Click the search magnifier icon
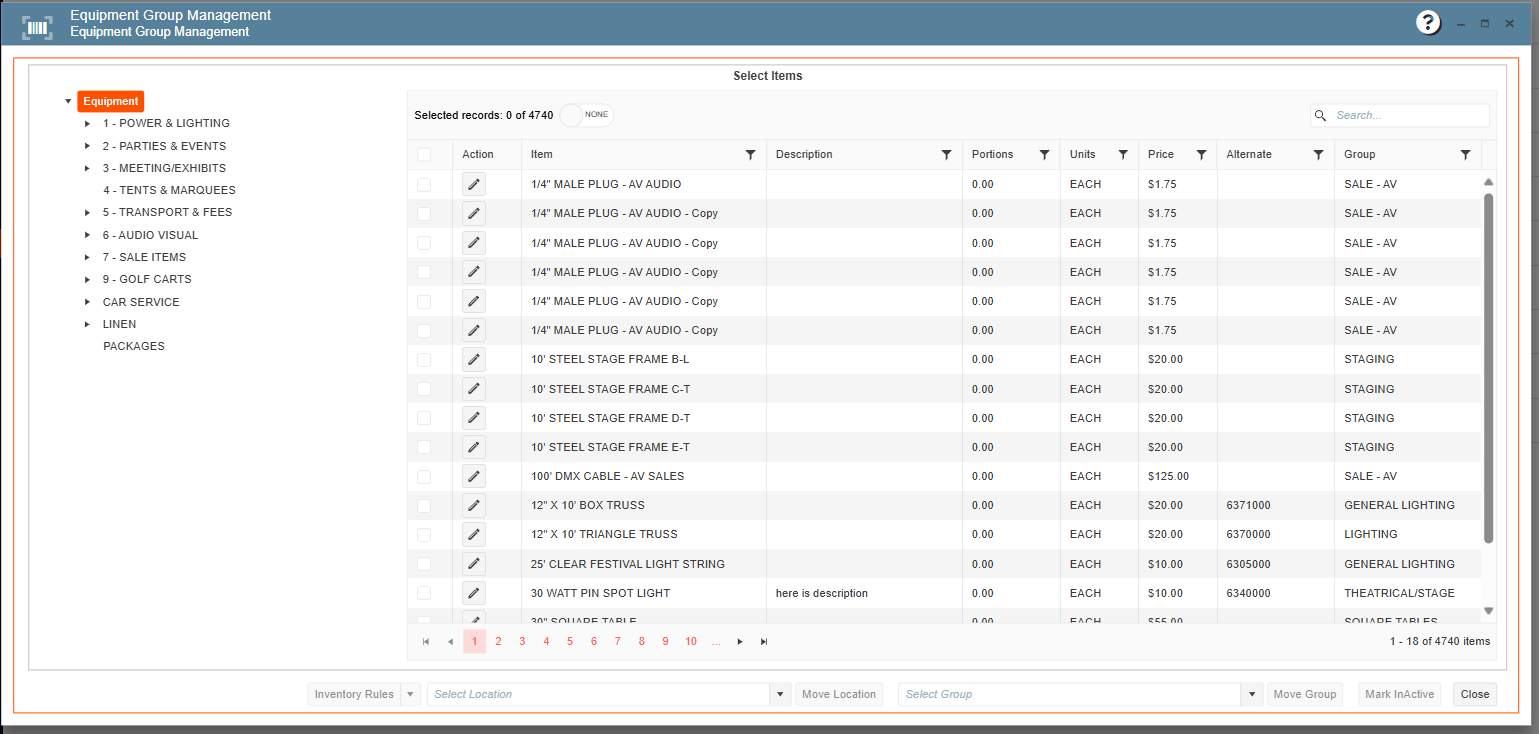This screenshot has height=734, width=1539. click(1321, 115)
